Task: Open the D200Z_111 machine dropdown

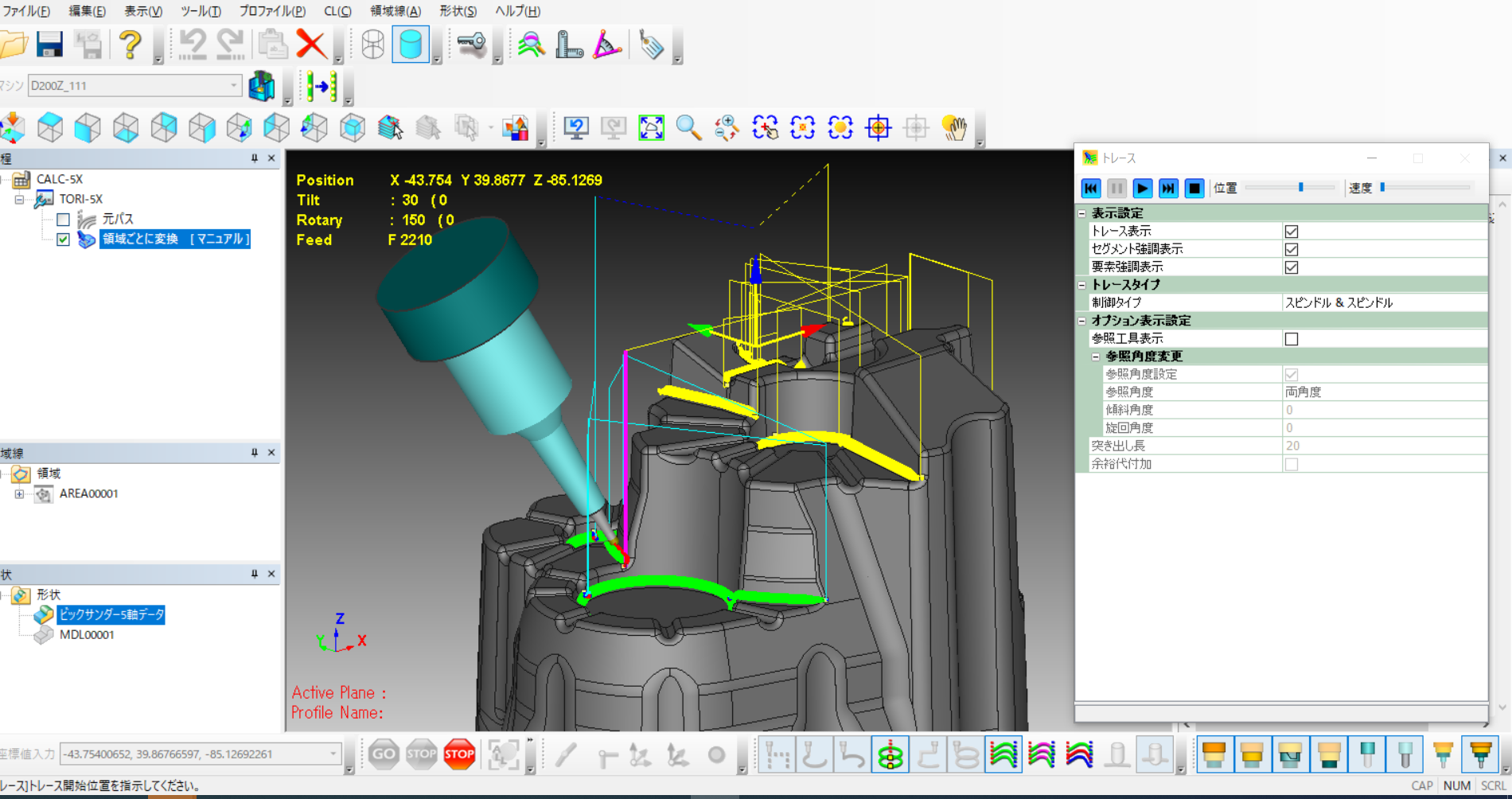Action: click(233, 85)
